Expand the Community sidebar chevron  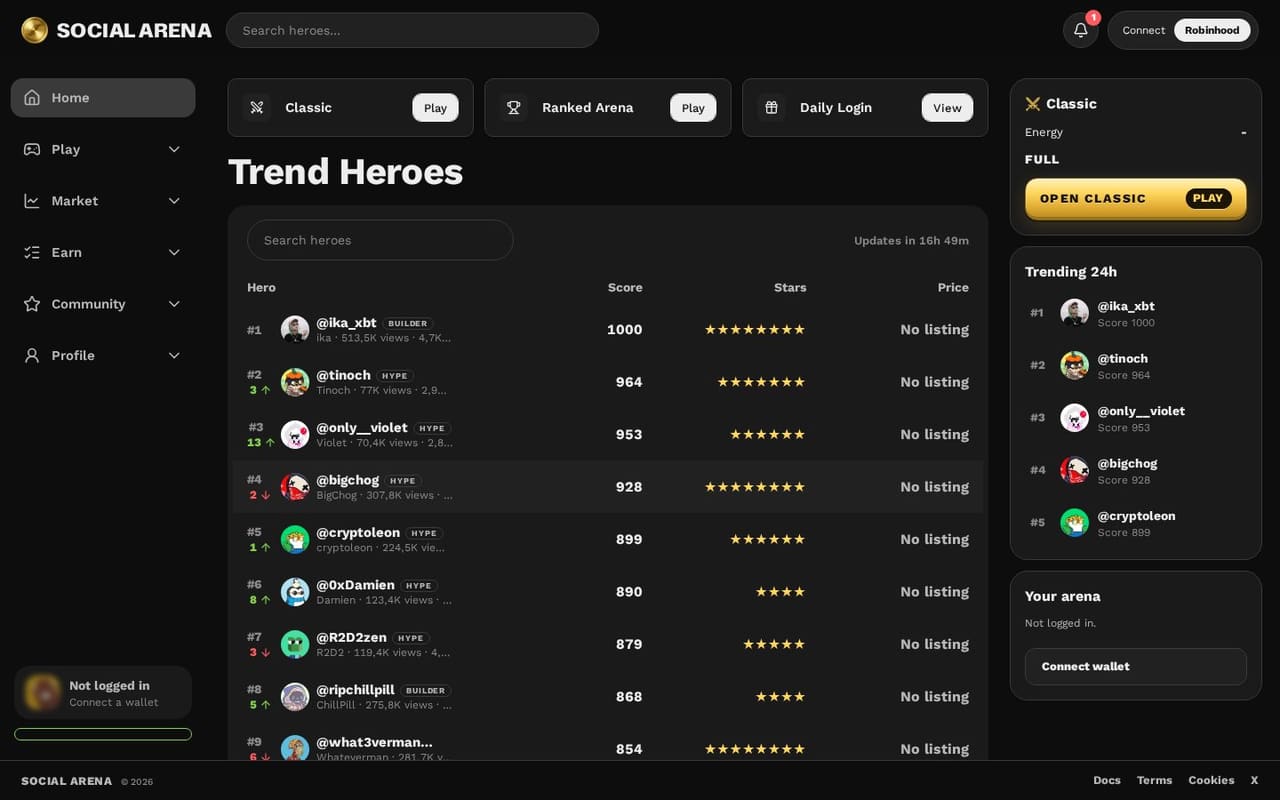pyautogui.click(x=174, y=304)
